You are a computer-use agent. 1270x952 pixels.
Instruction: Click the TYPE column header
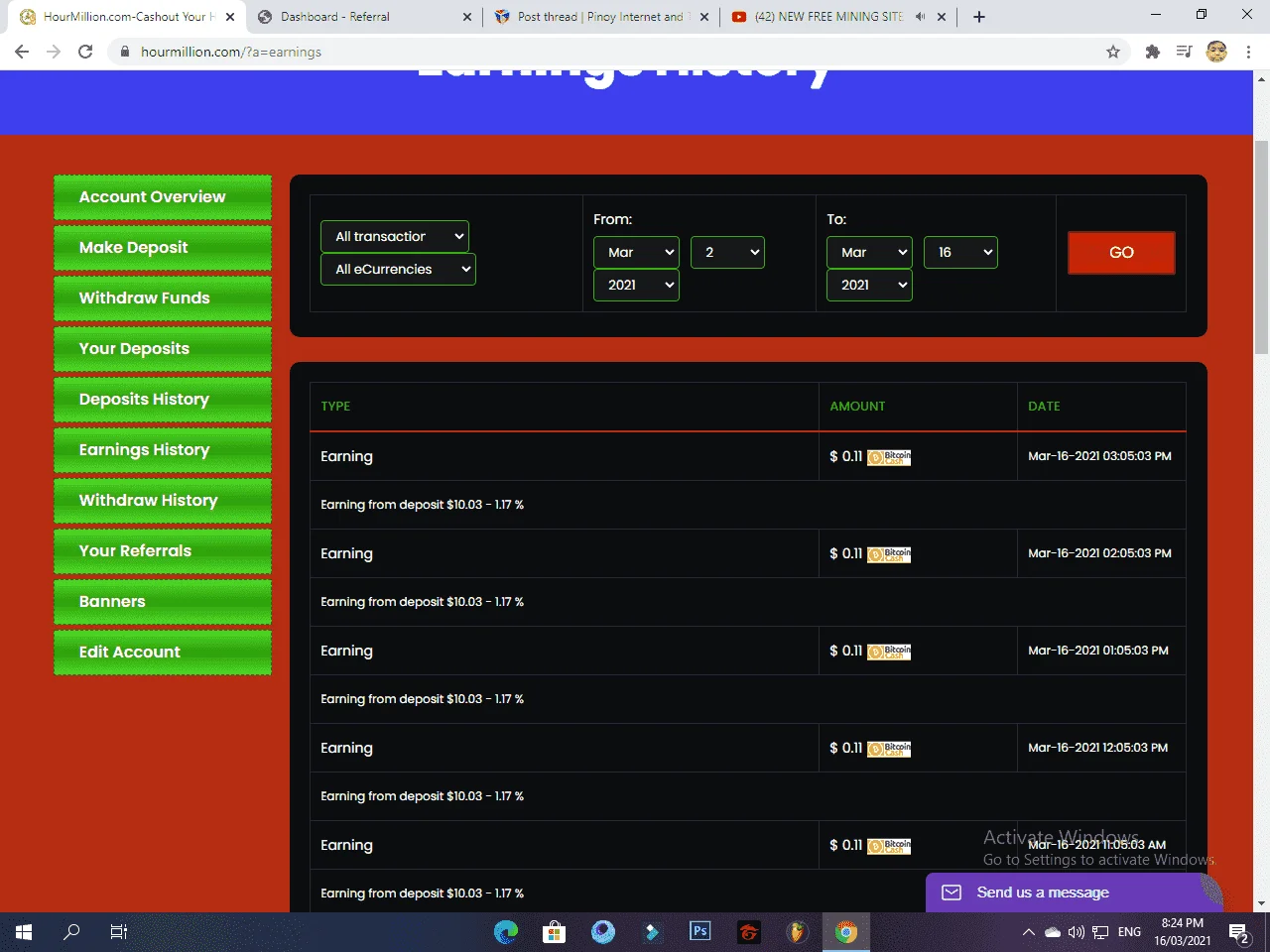(x=335, y=407)
